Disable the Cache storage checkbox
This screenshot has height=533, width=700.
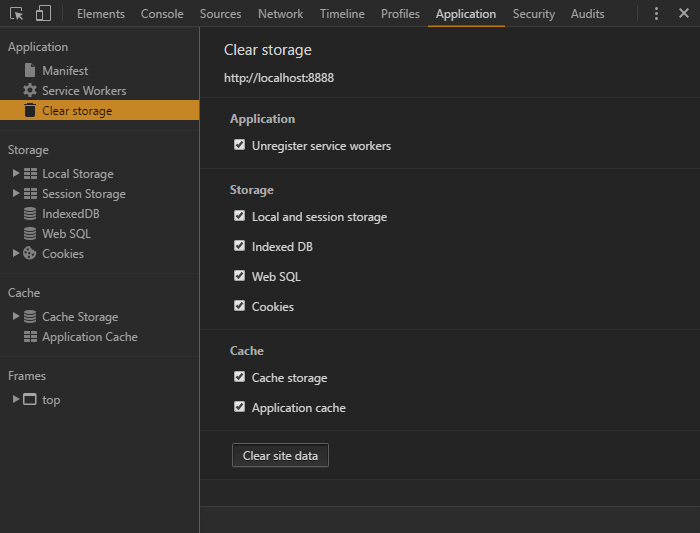point(240,377)
